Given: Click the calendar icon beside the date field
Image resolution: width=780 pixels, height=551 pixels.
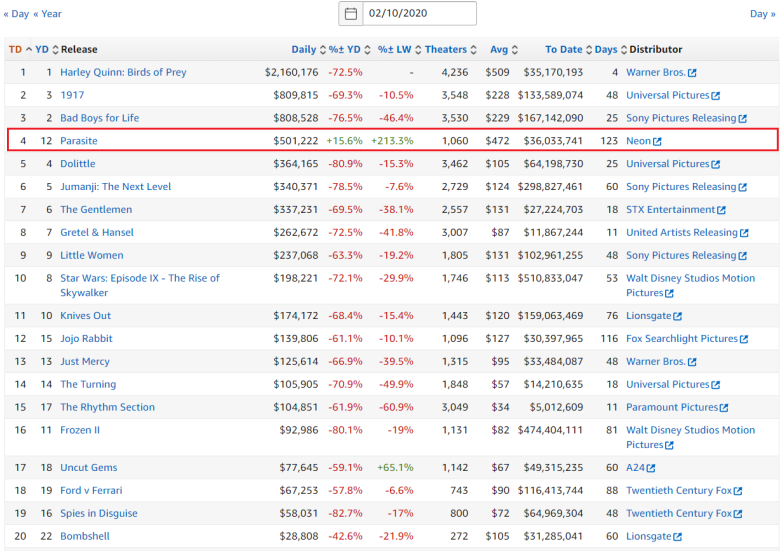Looking at the screenshot, I should click(351, 14).
